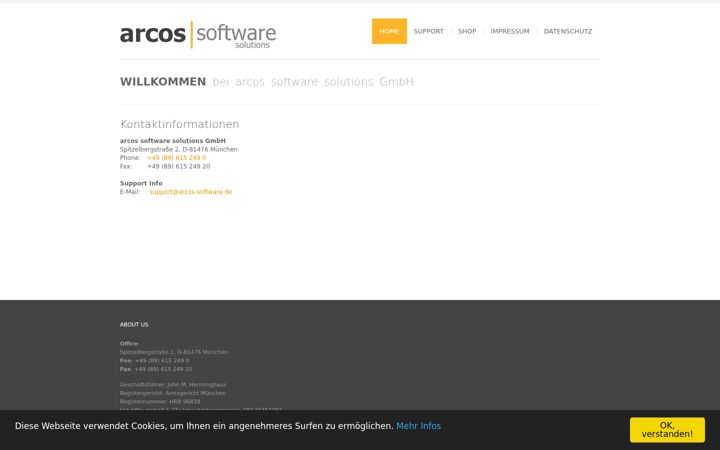Screen dimensions: 720x450
Task: Select the Geschäftsführer line in footer
Action: click(x=173, y=385)
